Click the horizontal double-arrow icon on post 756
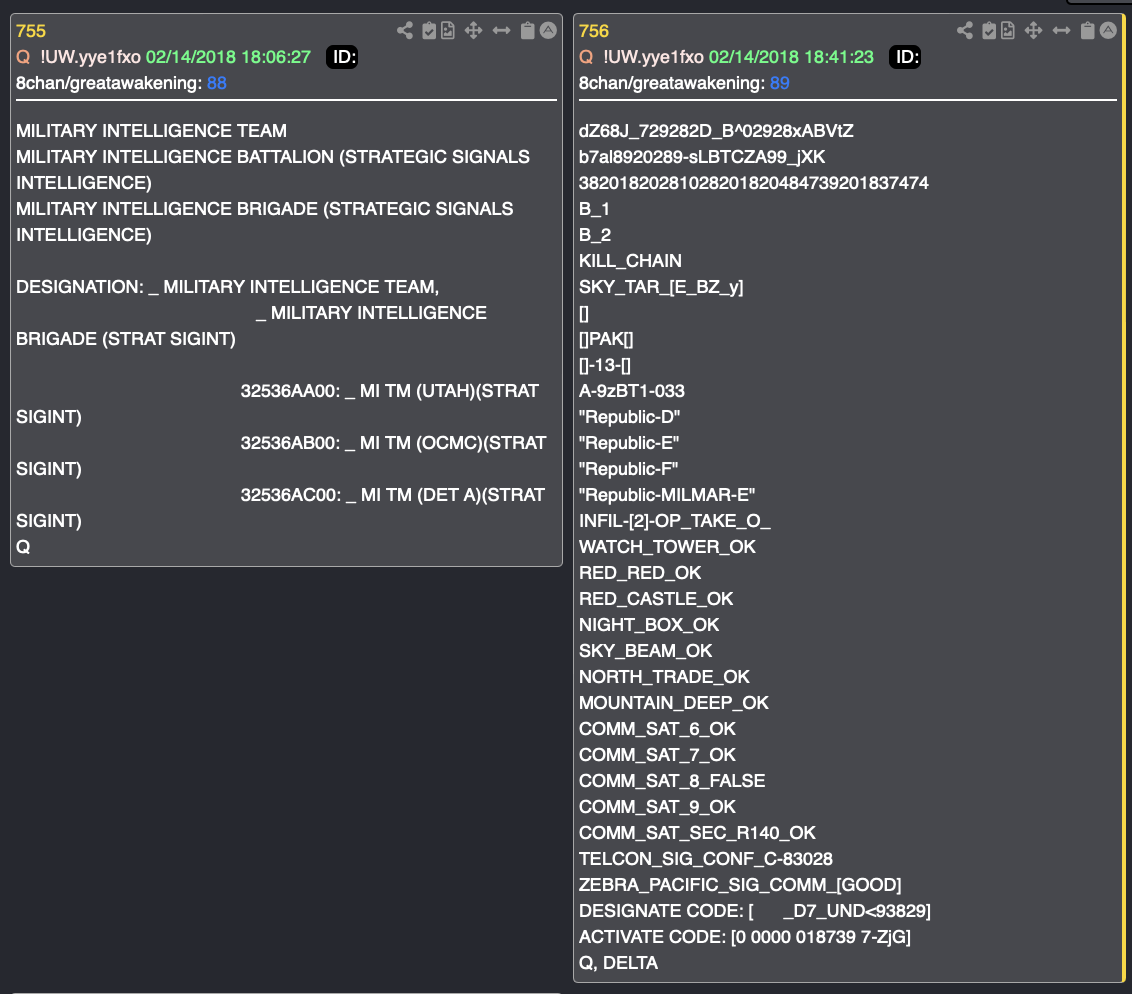Screen dimensions: 1132x994 1061,30
